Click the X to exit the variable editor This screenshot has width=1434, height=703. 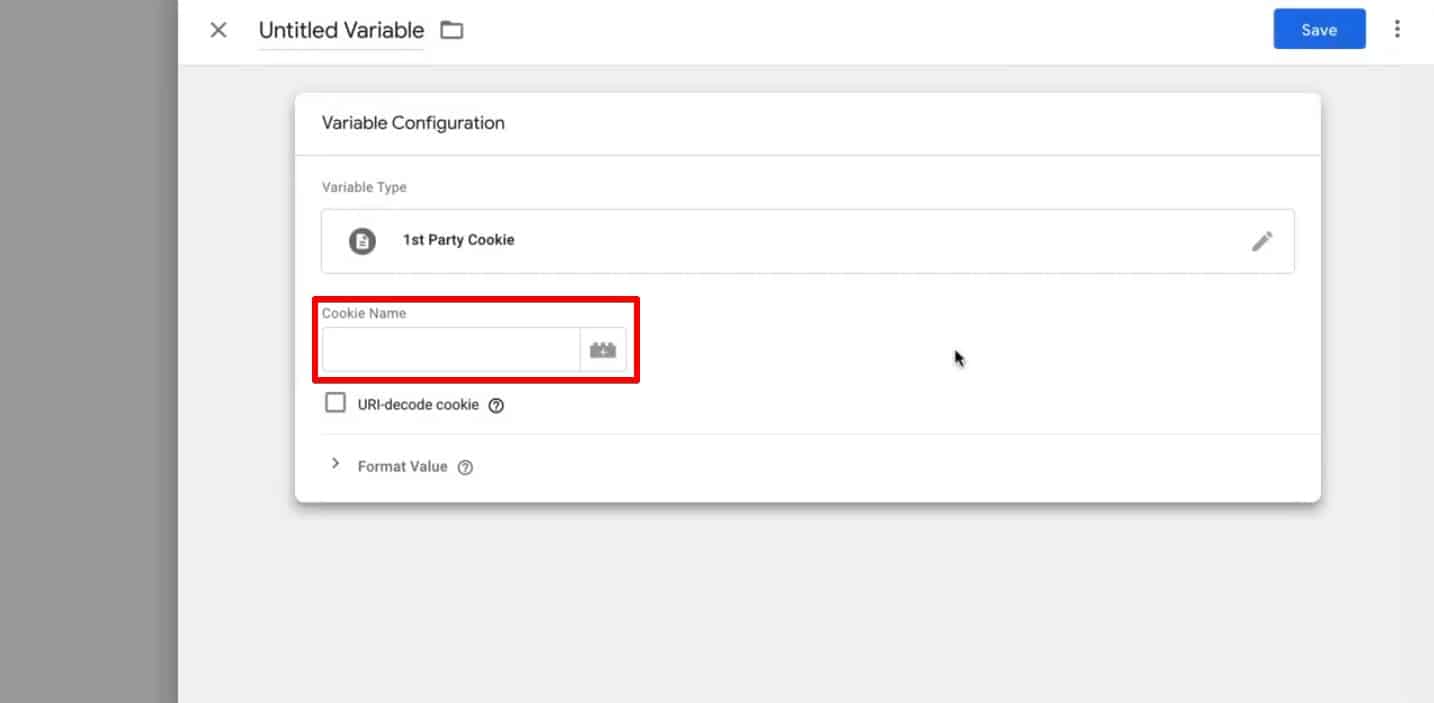click(218, 30)
